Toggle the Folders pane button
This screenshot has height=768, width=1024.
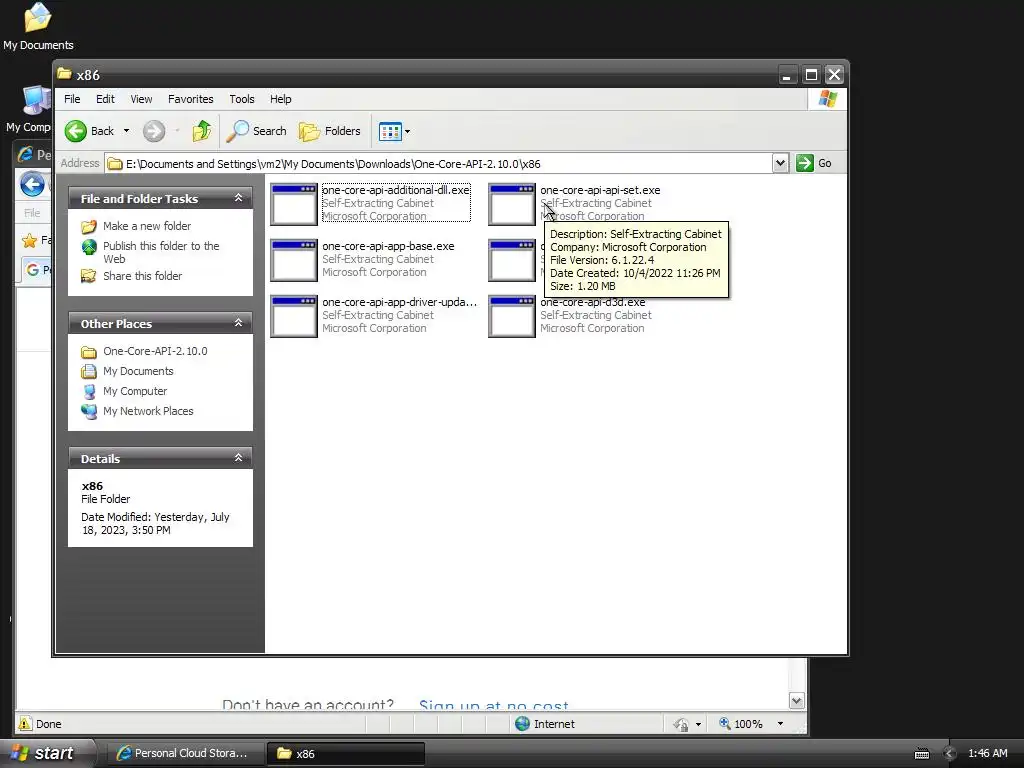point(330,131)
